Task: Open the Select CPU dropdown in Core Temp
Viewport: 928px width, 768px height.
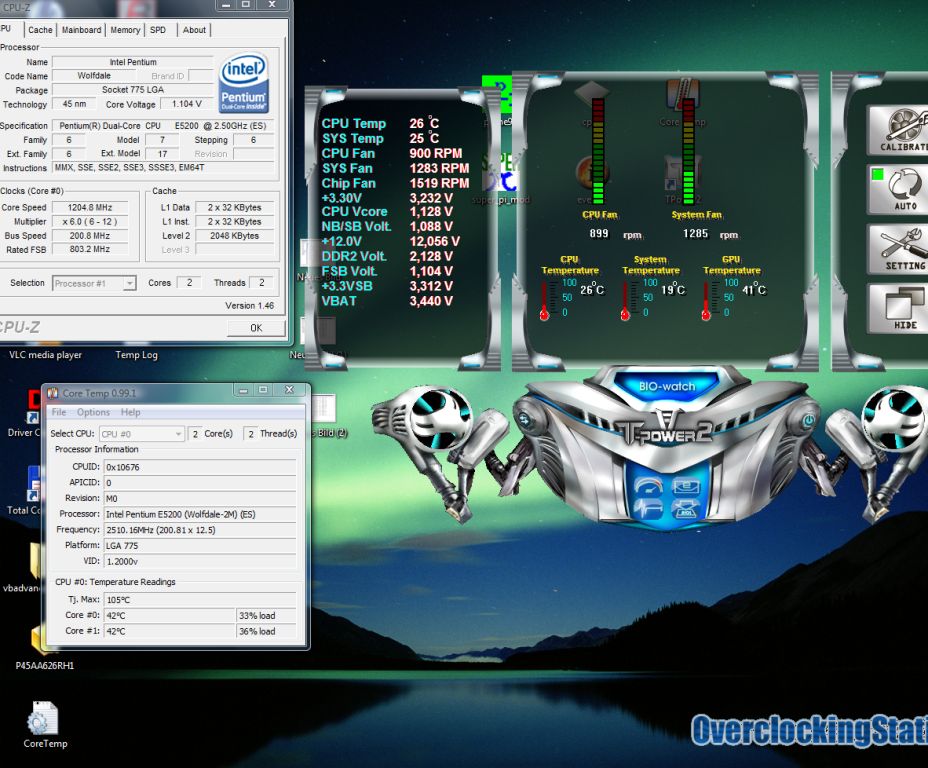Action: coord(142,434)
